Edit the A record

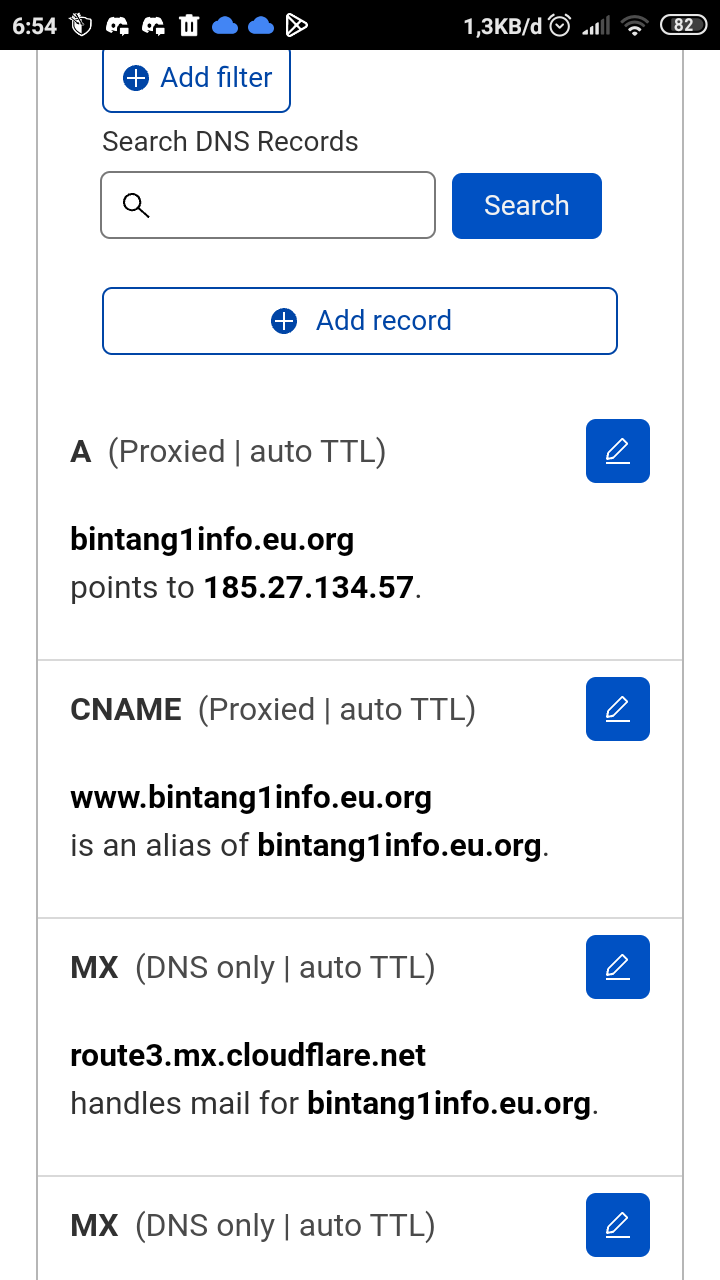pos(617,451)
